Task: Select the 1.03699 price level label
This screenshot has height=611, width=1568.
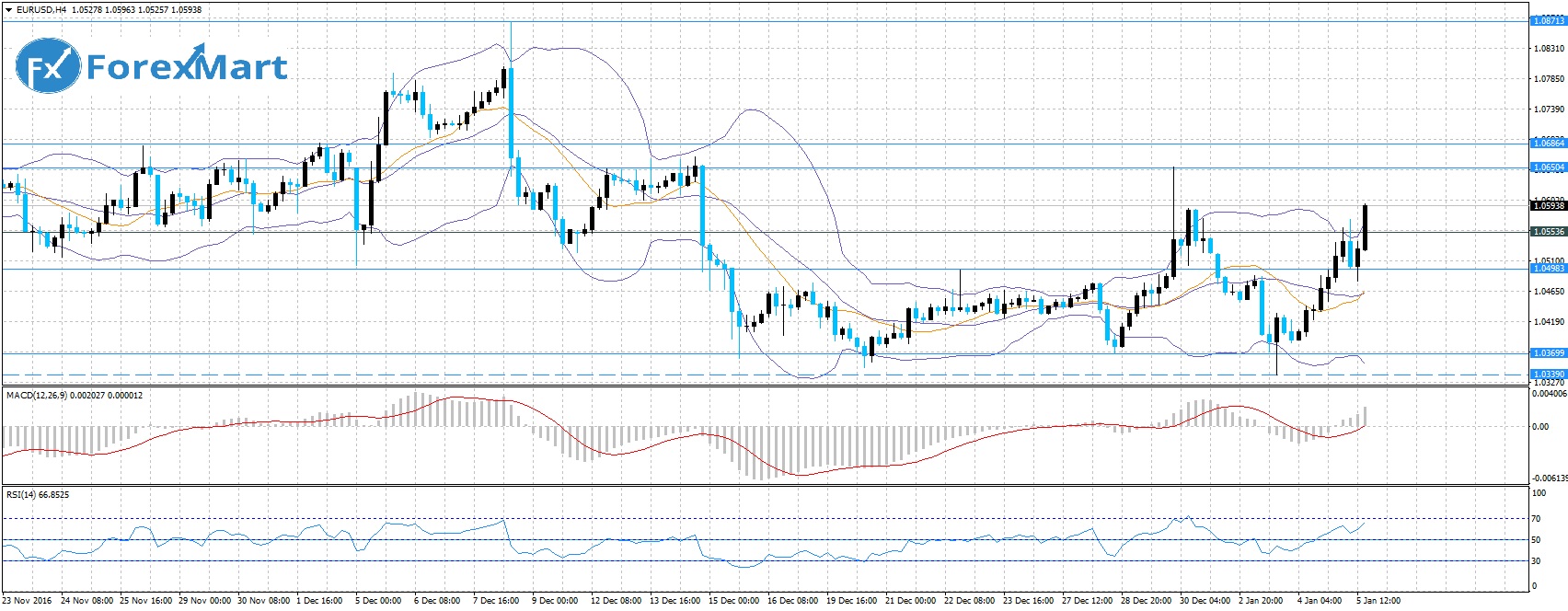Action: click(x=1548, y=353)
